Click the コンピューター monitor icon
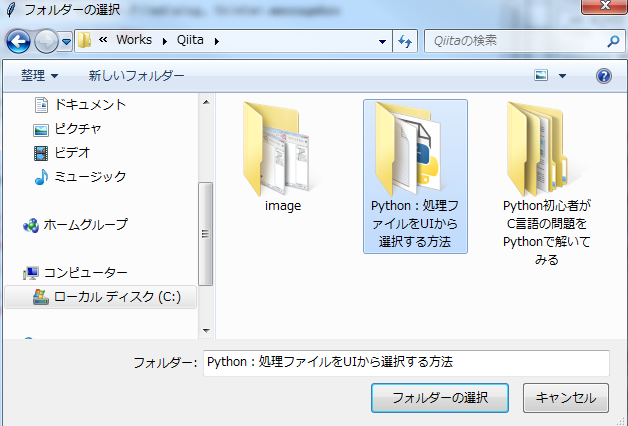Screen dimensions: 628x426 coord(31,273)
